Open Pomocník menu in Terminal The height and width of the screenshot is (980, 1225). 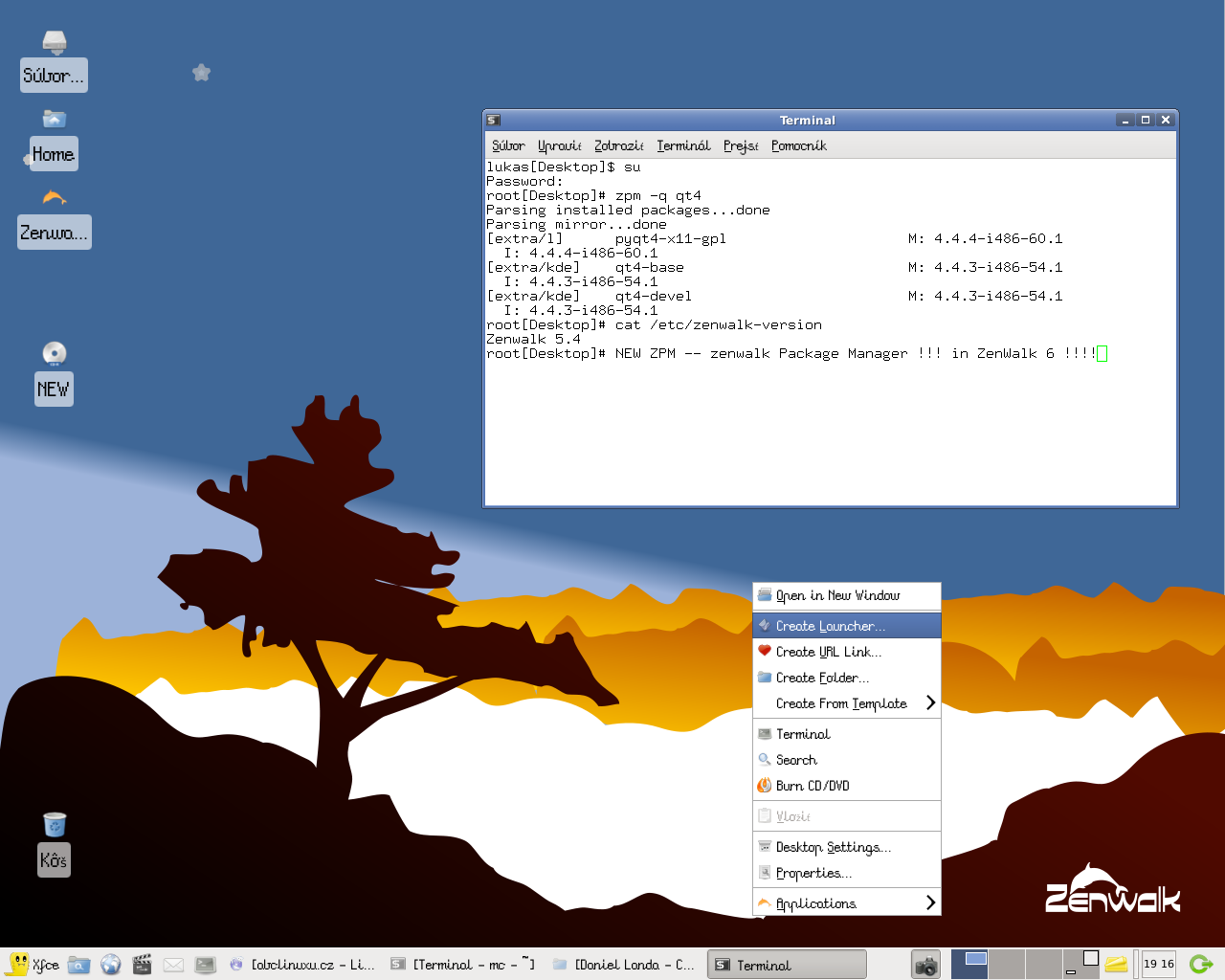coord(799,145)
